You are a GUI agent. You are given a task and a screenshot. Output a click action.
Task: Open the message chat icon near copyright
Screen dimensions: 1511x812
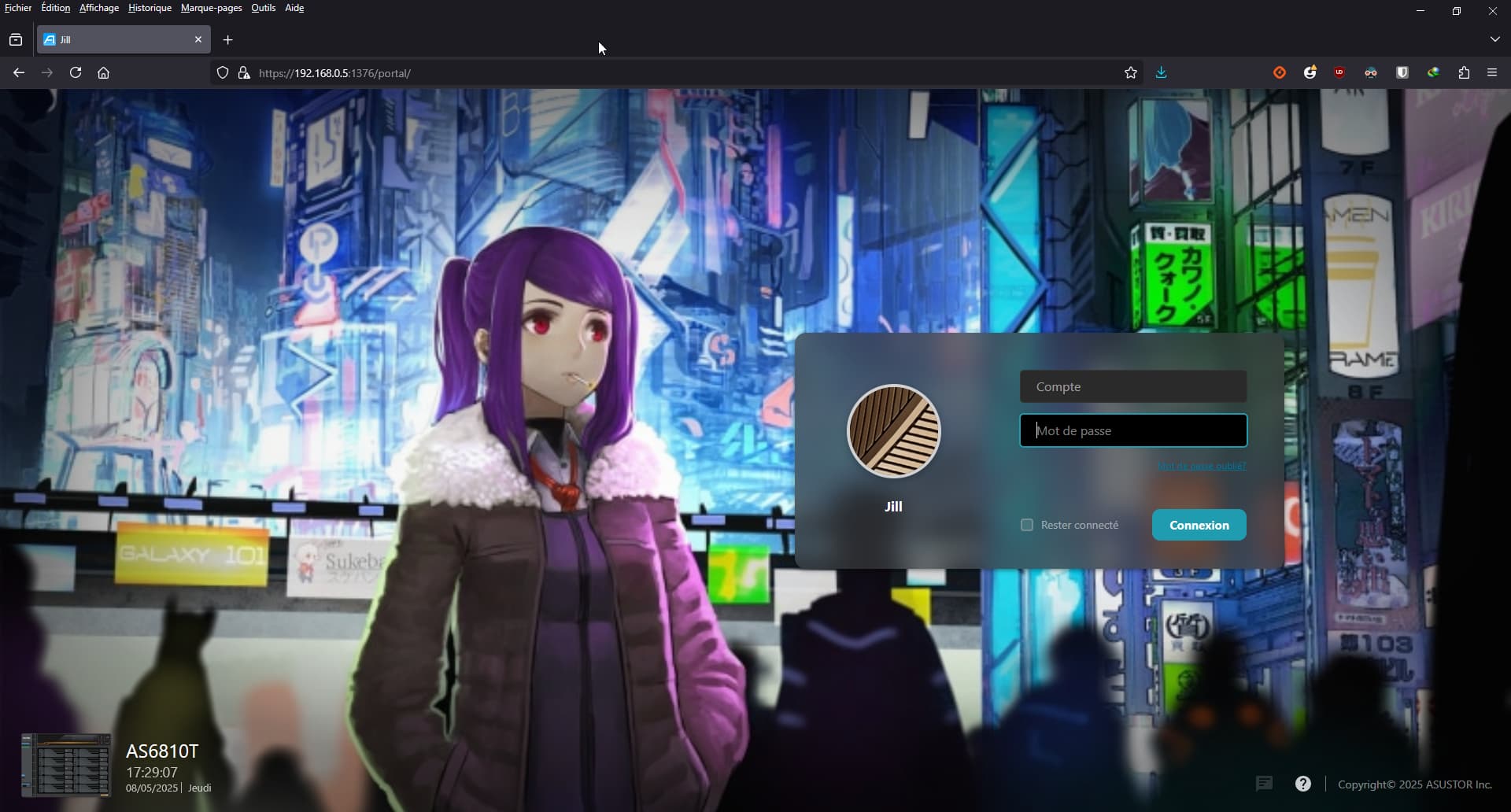point(1264,784)
